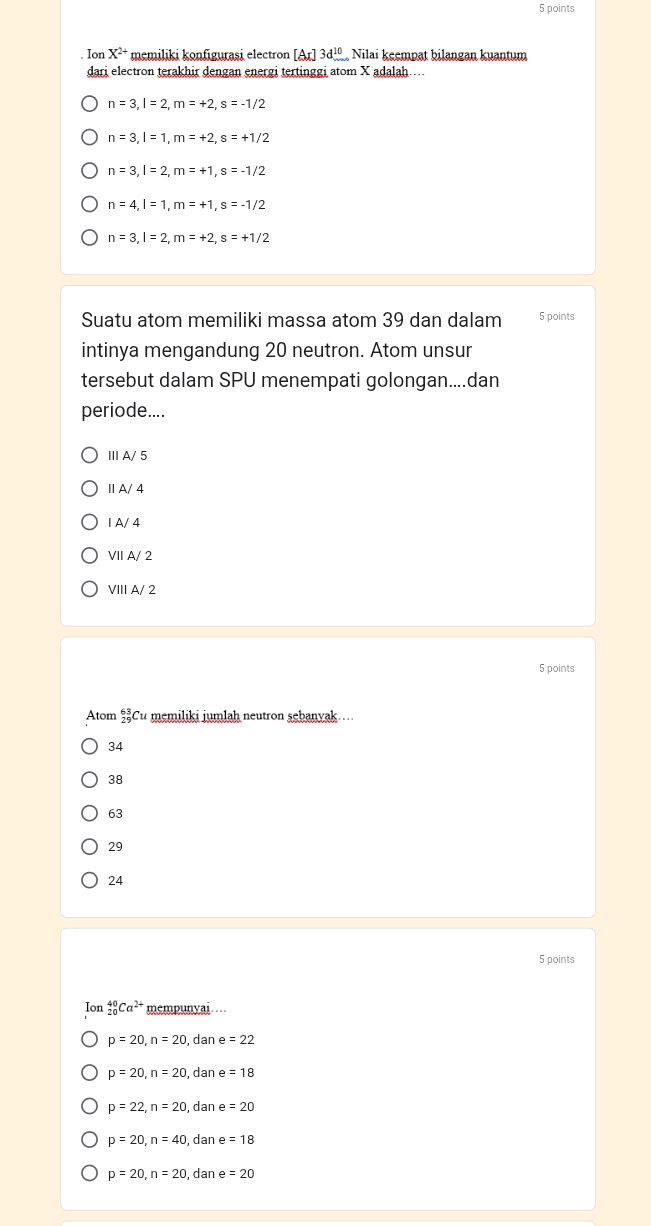This screenshot has width=651, height=1226.
Task: Select answer 38 for the Cu neutron question
Action: tap(89, 779)
